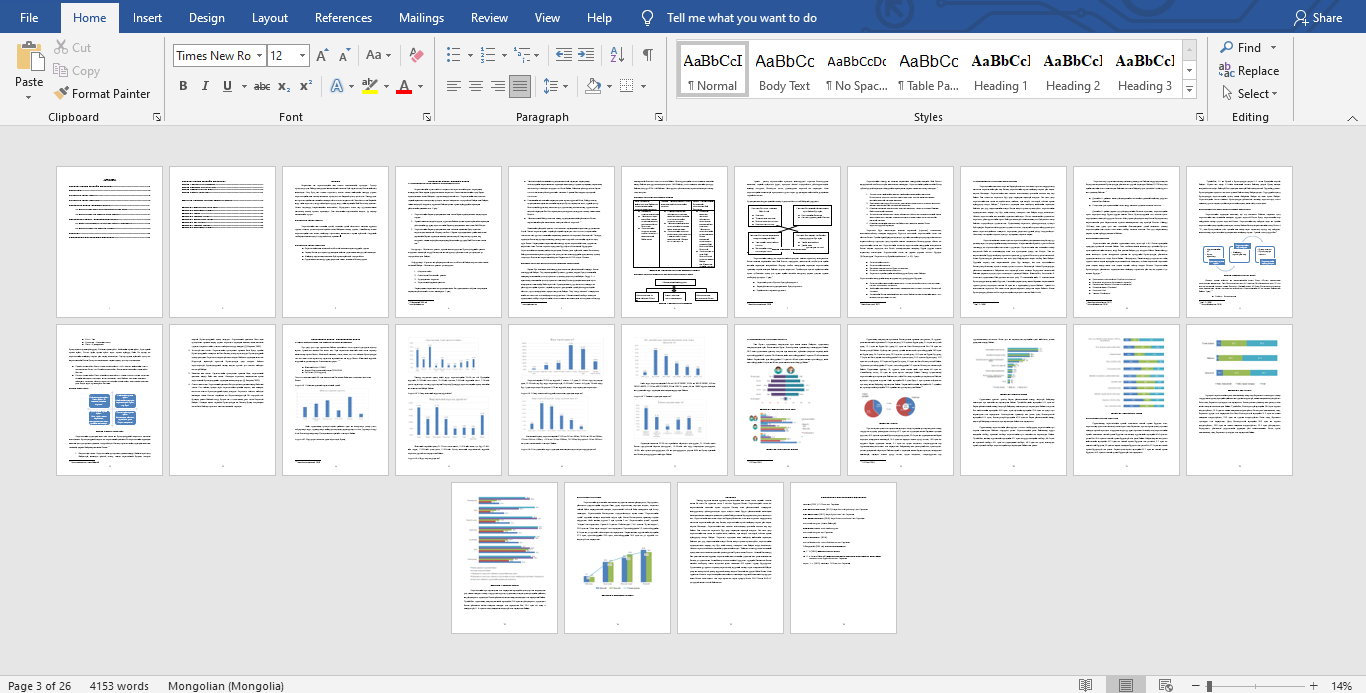Click the Share button
Screen dimensions: 1366x693
pyautogui.click(x=1317, y=18)
